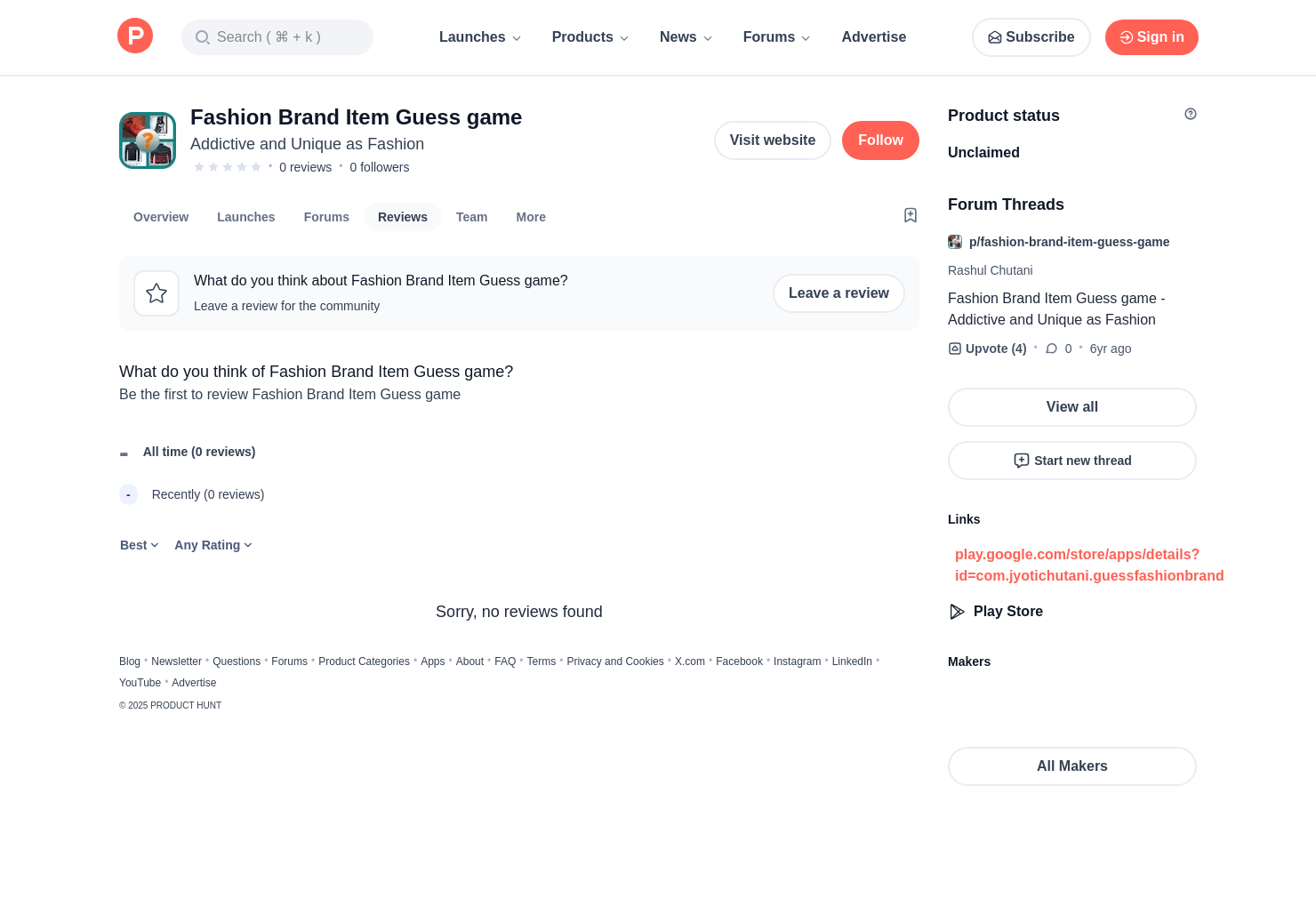Open the Any Rating filter dropdown
The image size is (1316, 922).
pos(213,545)
